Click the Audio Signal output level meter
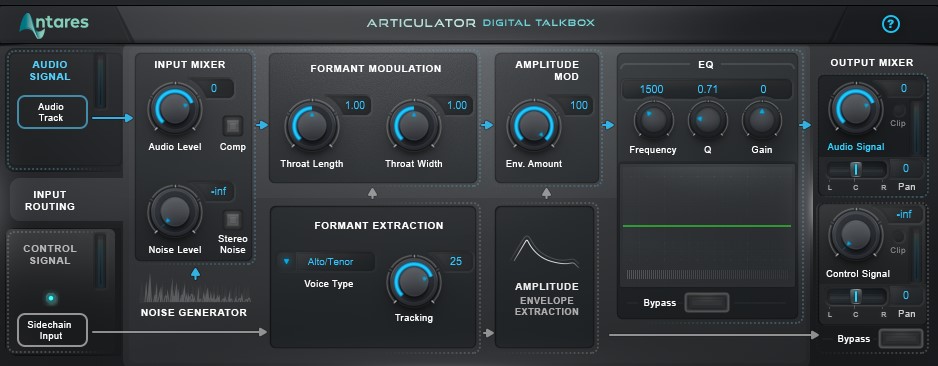This screenshot has width=938, height=366. 915,129
